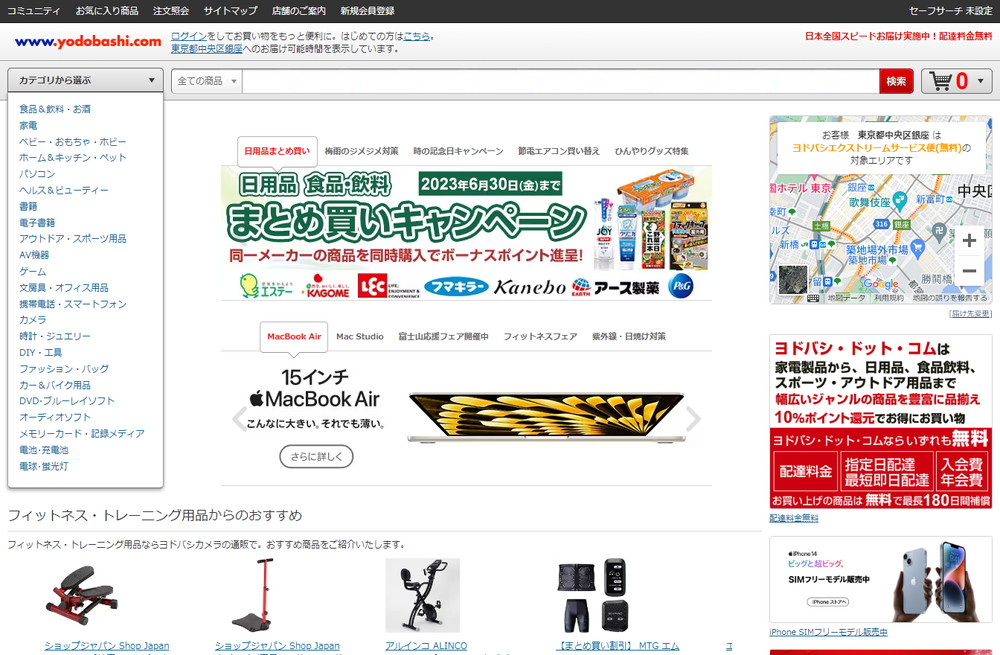Screen dimensions: 1000x655
Task: Show next MacBook Air banner slide
Action: pyautogui.click(x=693, y=419)
